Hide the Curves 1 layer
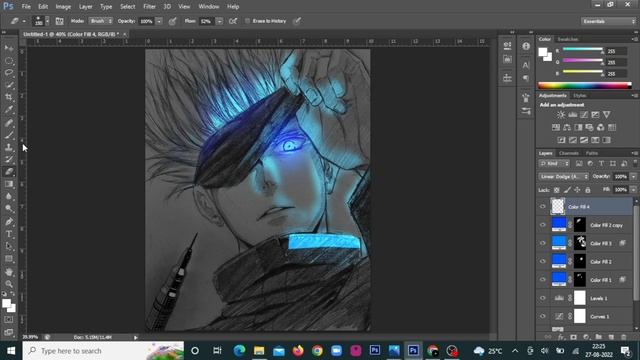Screen dimensions: 640x360 tap(542, 316)
